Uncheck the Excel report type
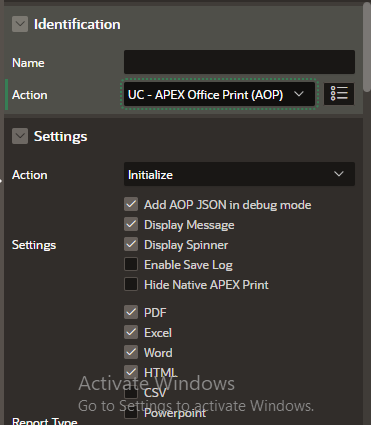 pyautogui.click(x=131, y=332)
